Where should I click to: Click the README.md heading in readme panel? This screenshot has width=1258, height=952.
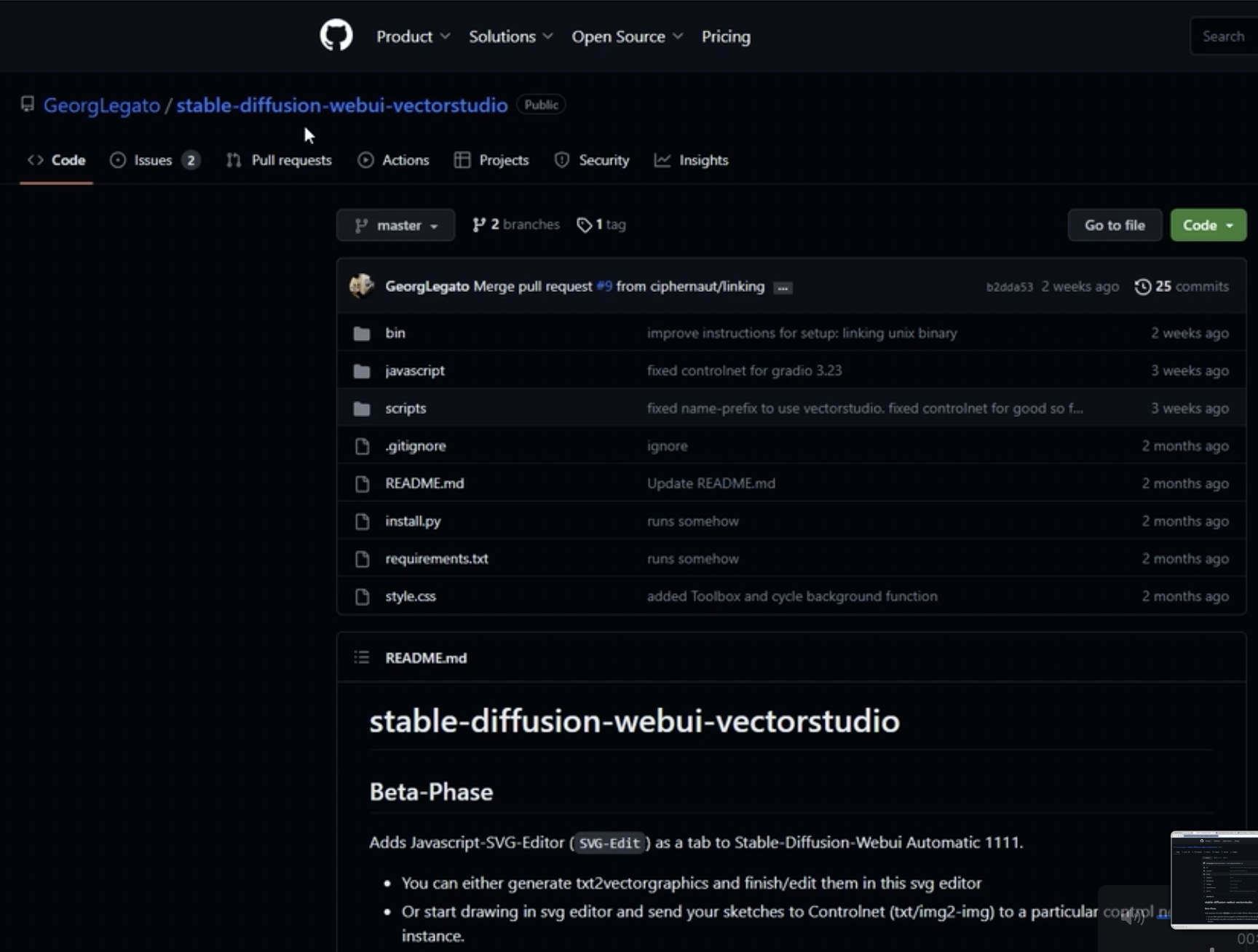[426, 658]
